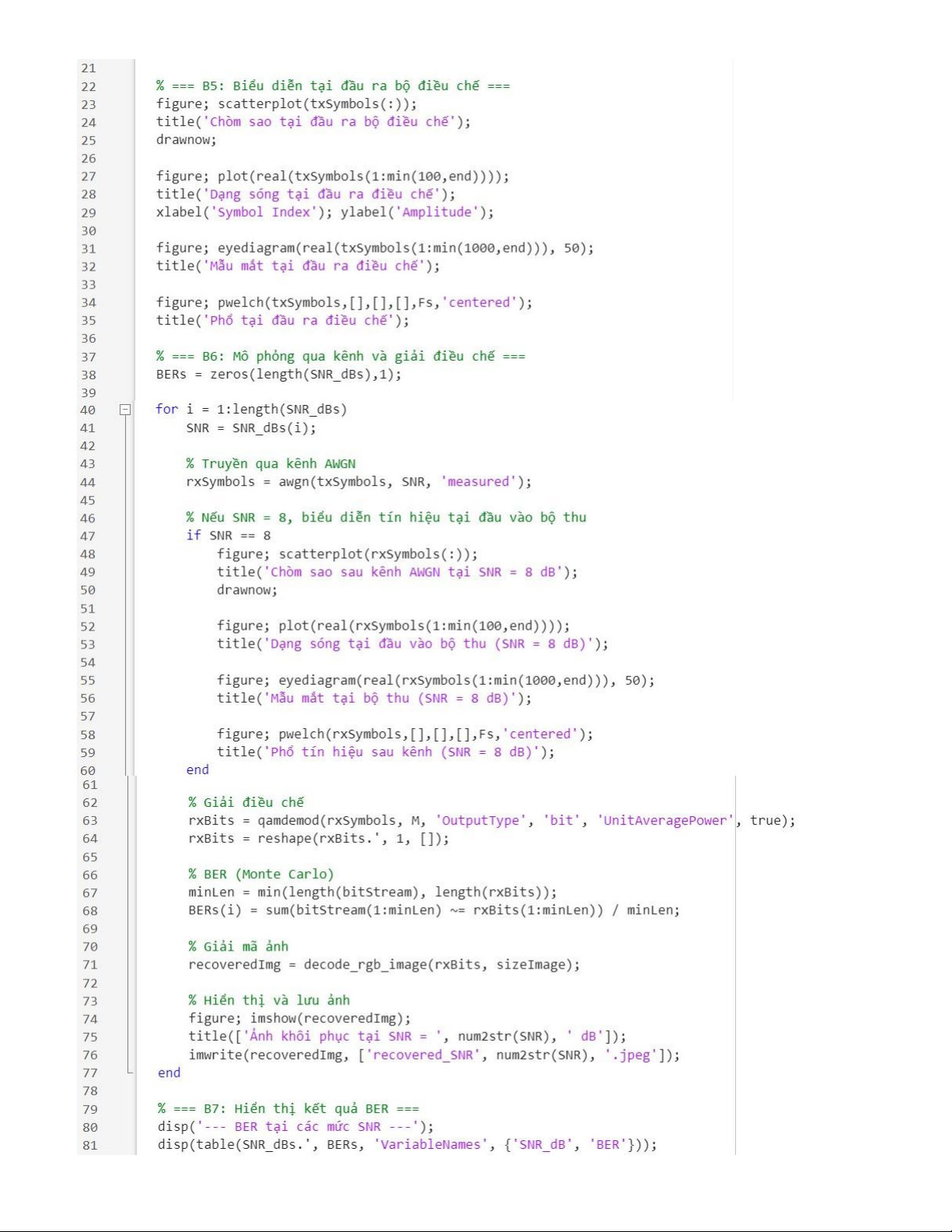Image resolution: width=952 pixels, height=1232 pixels.
Task: Click the pwelch(txSymbols line 34
Action: [344, 302]
